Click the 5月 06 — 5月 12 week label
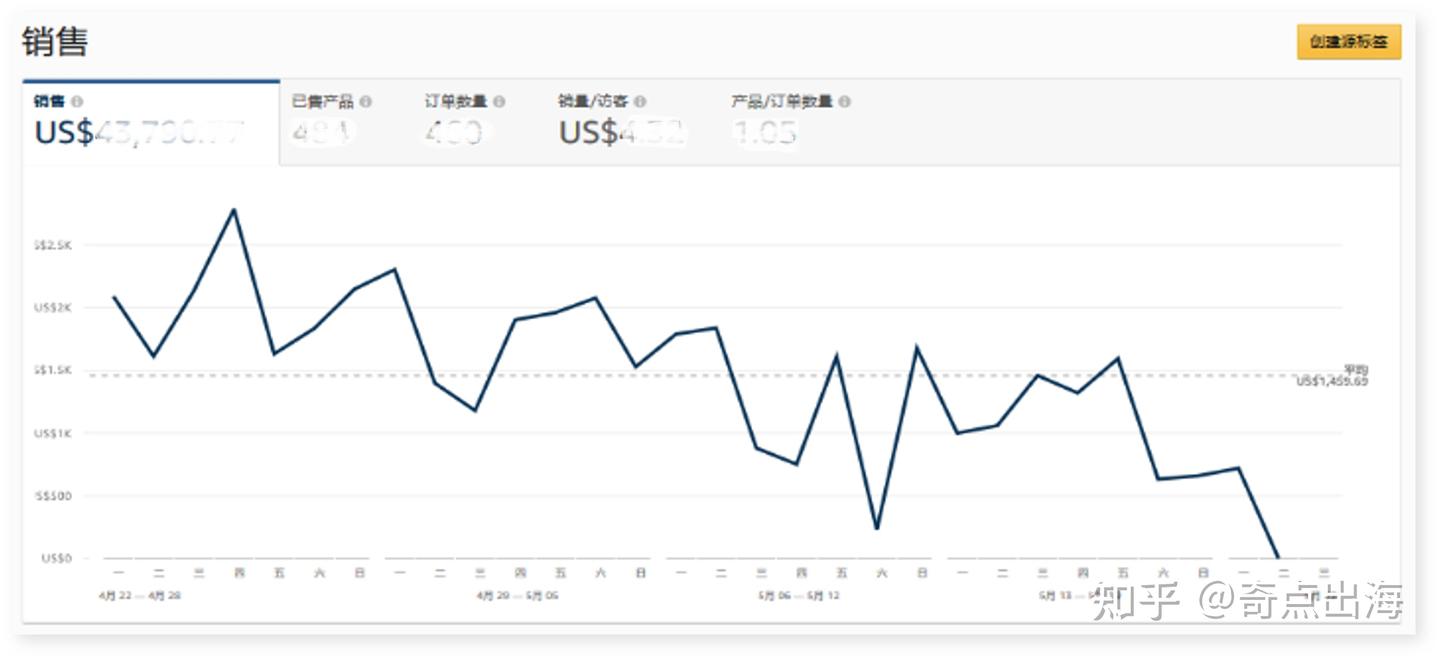 coord(799,596)
